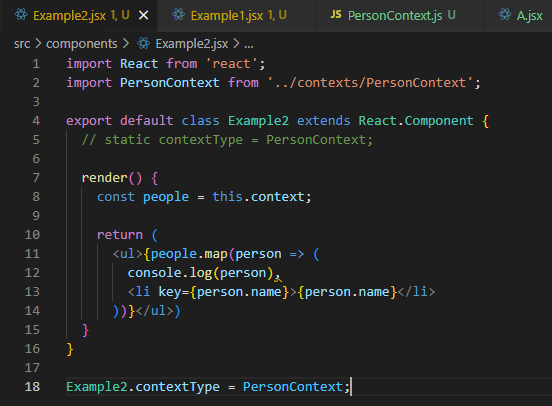
Task: Expand breadcrumb chevron after components
Action: coord(126,44)
